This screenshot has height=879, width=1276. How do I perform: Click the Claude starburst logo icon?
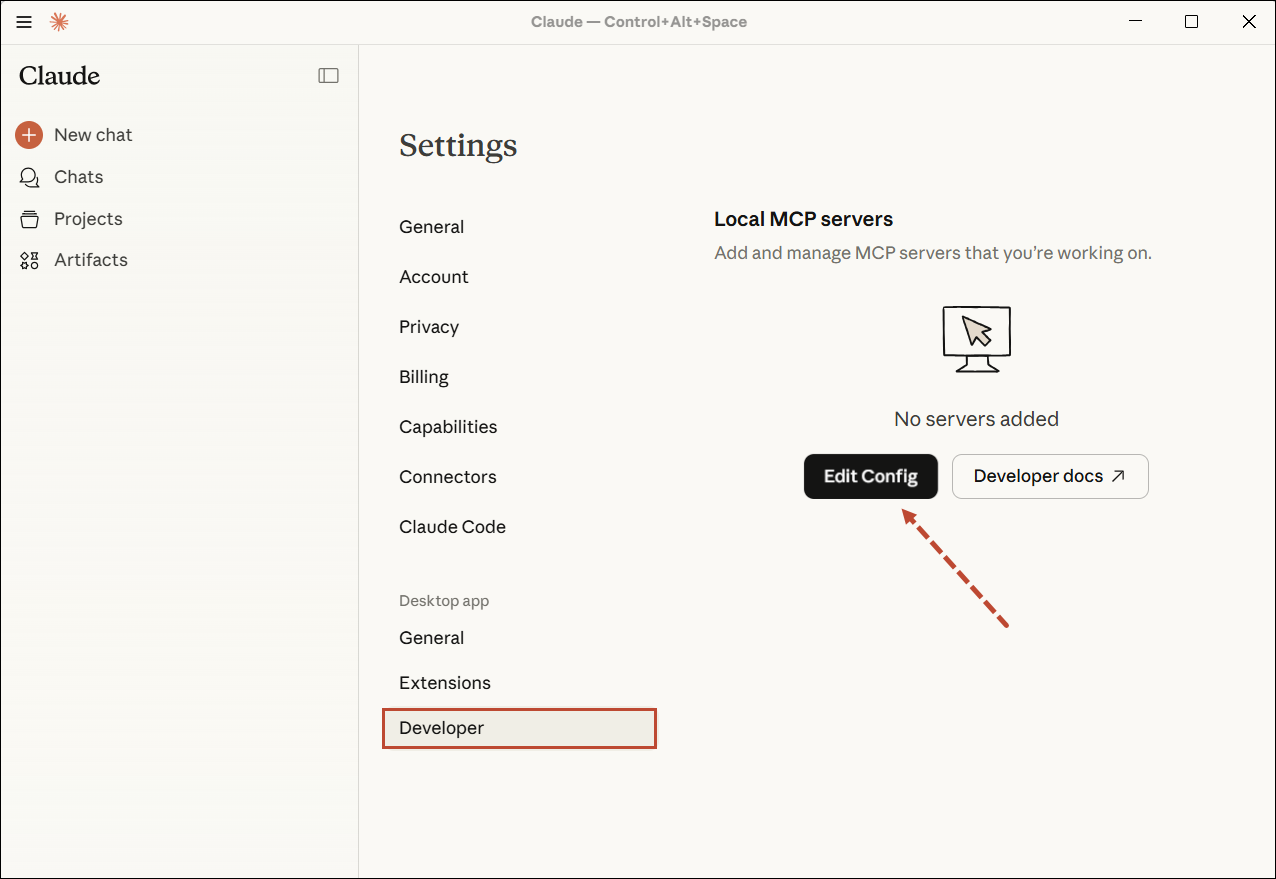(x=59, y=22)
